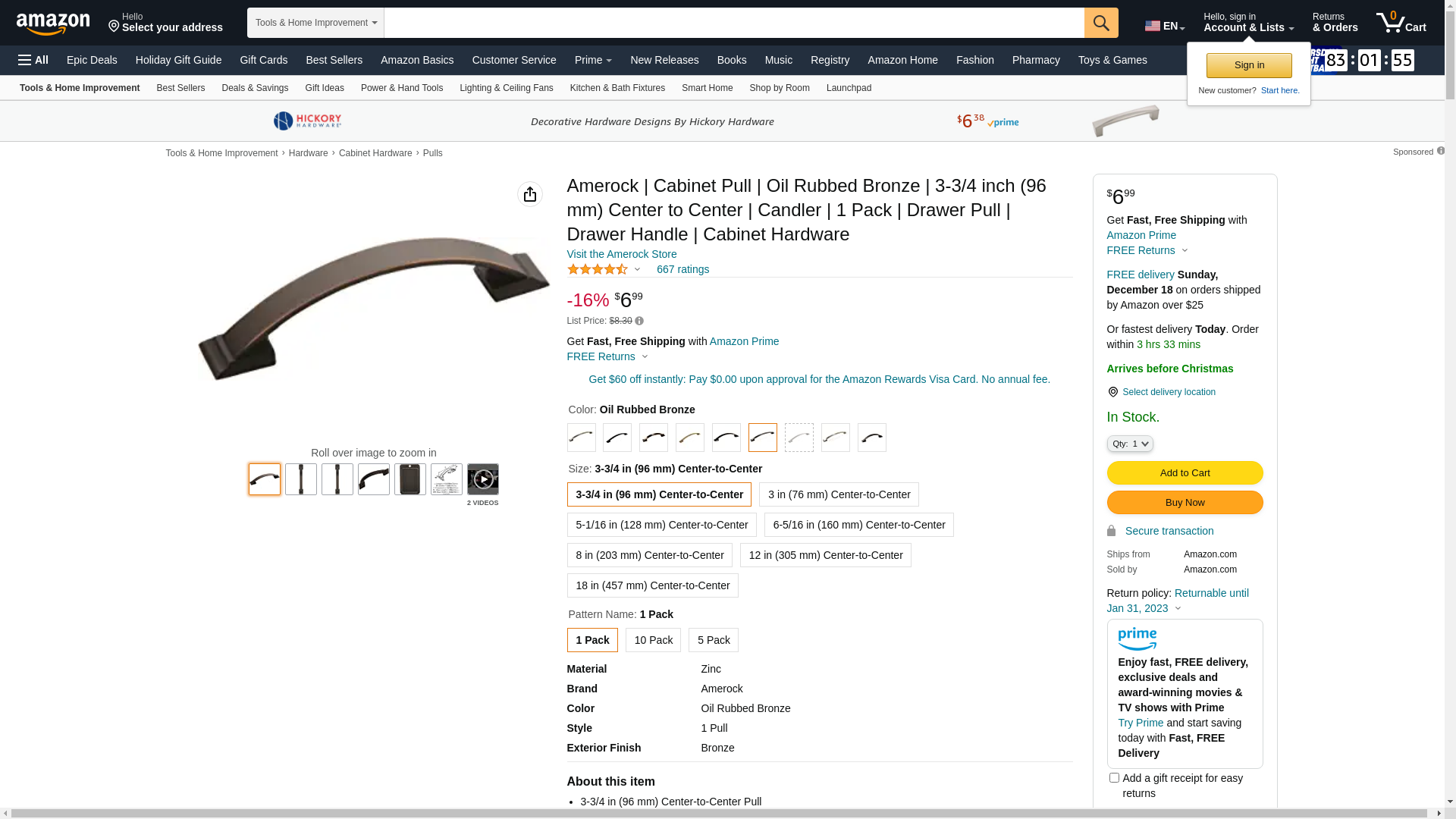
Task: Open Deals & Savings in the subnav
Action: [x=255, y=88]
